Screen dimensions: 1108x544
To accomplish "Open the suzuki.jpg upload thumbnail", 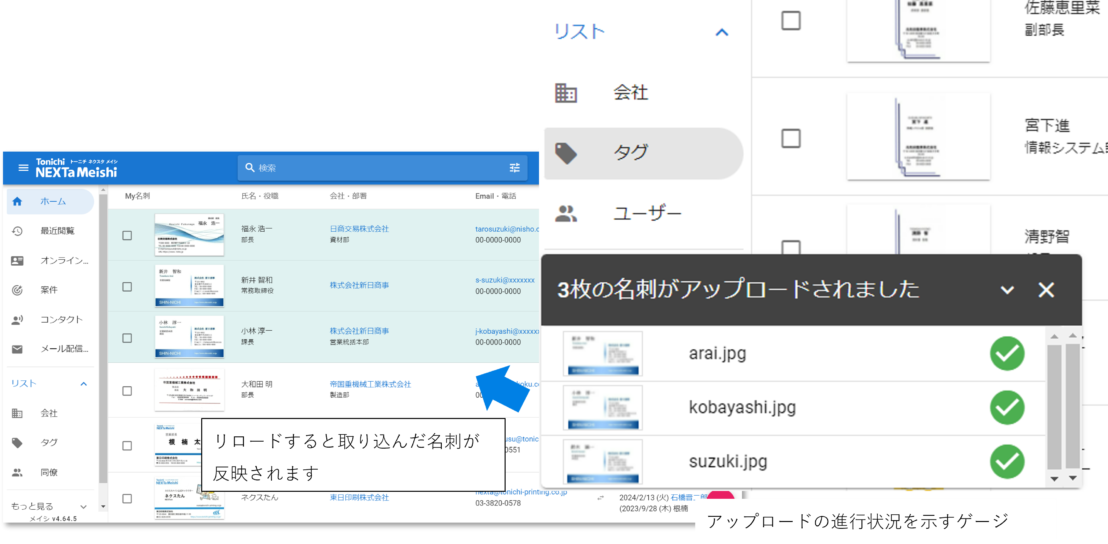I will [x=603, y=461].
